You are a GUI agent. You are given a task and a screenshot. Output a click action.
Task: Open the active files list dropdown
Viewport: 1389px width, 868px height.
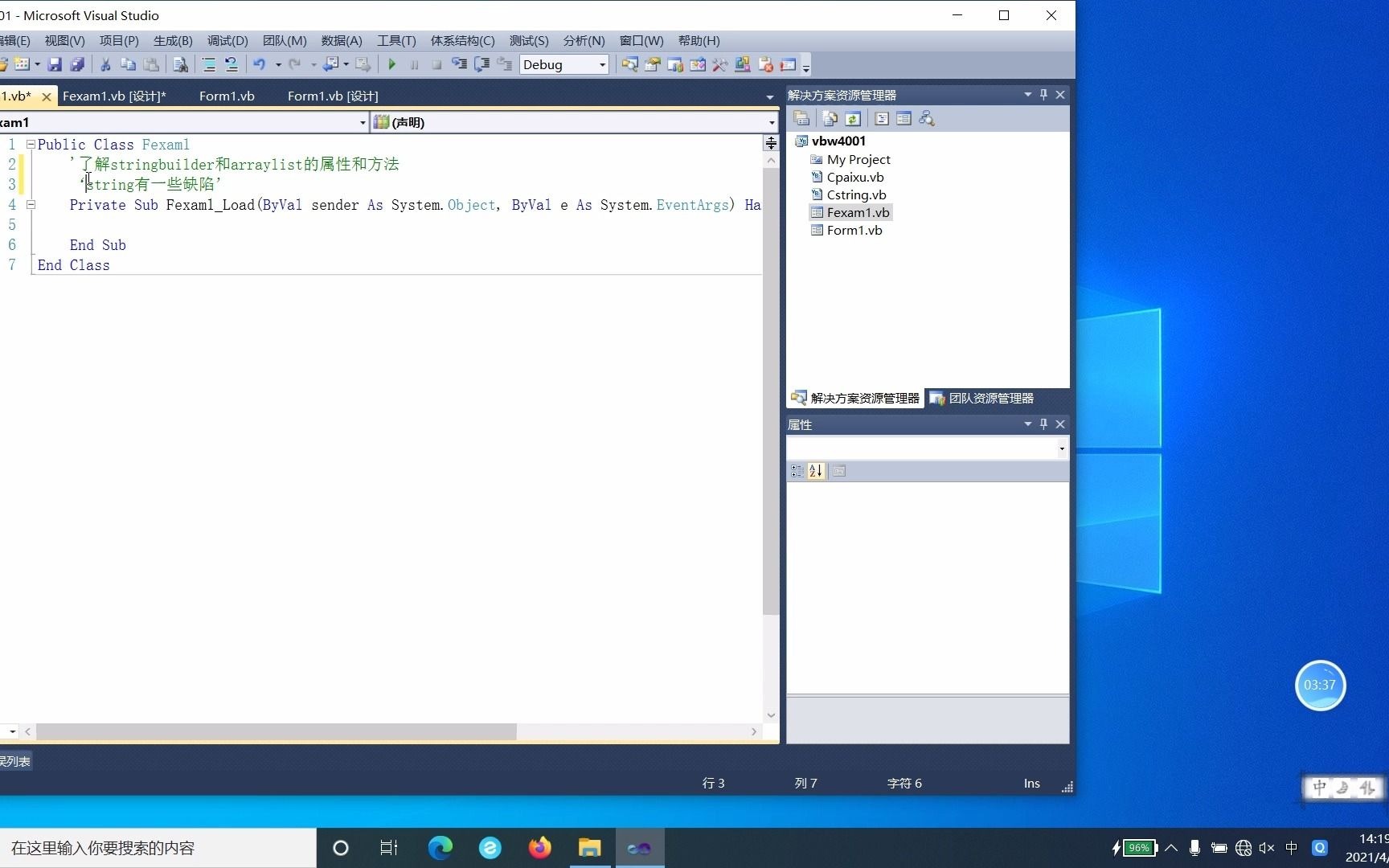click(769, 97)
